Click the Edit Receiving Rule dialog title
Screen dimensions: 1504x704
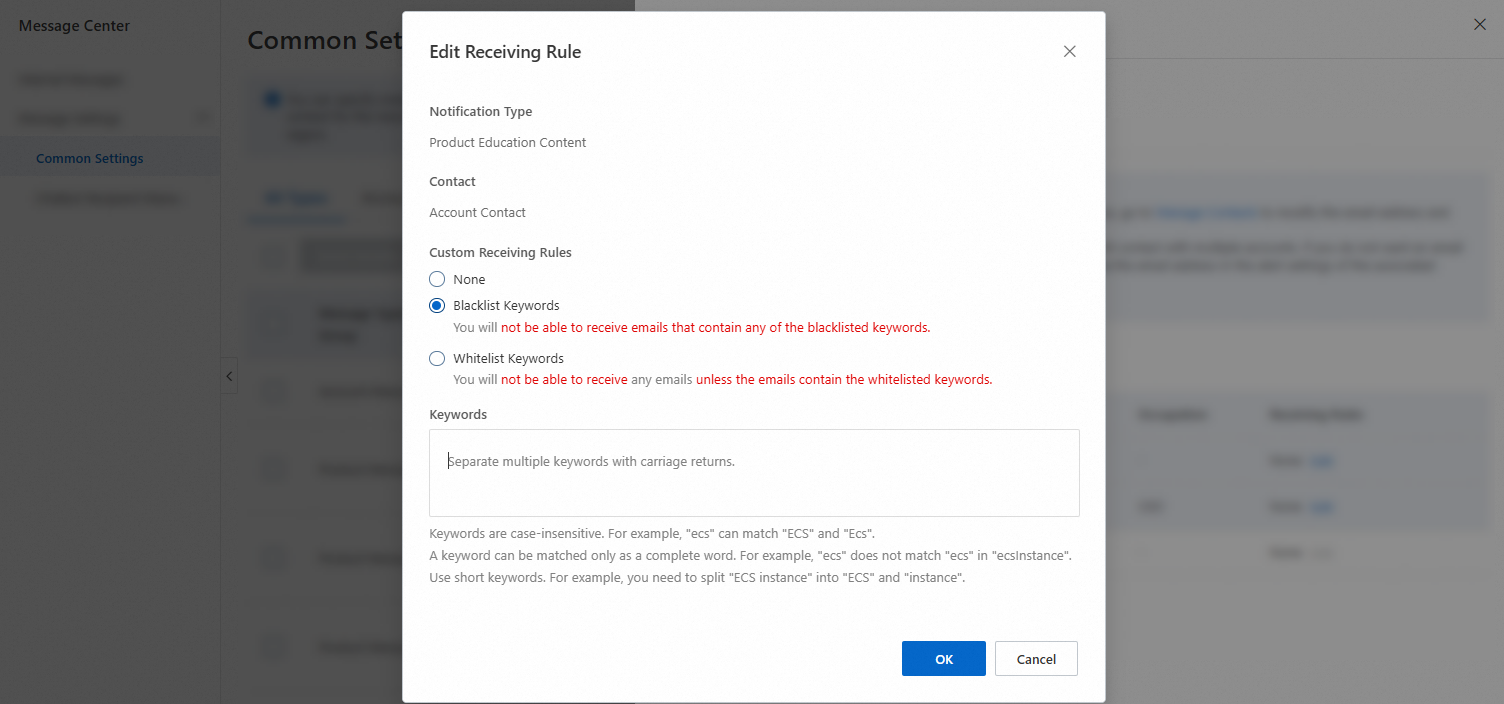point(505,52)
